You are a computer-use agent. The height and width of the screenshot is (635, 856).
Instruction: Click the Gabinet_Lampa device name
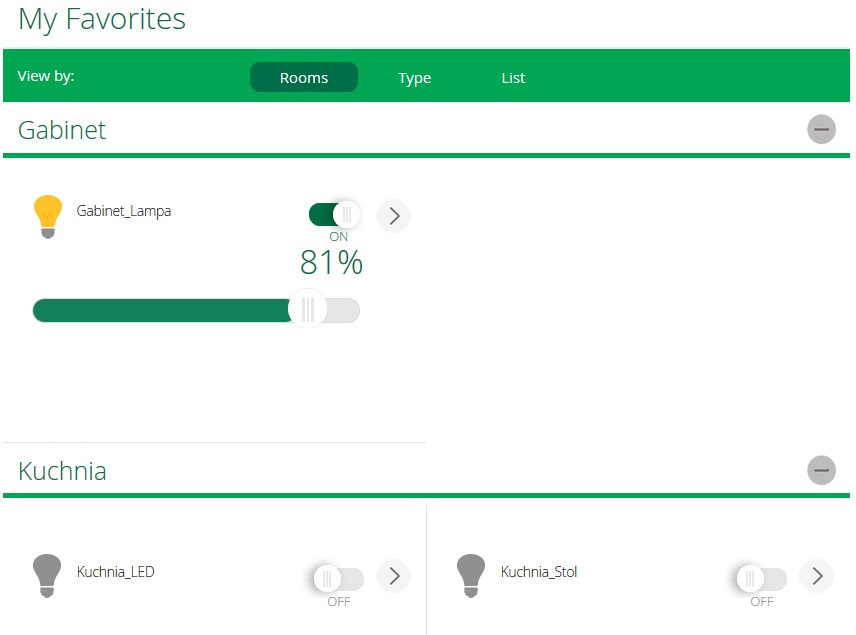point(123,211)
